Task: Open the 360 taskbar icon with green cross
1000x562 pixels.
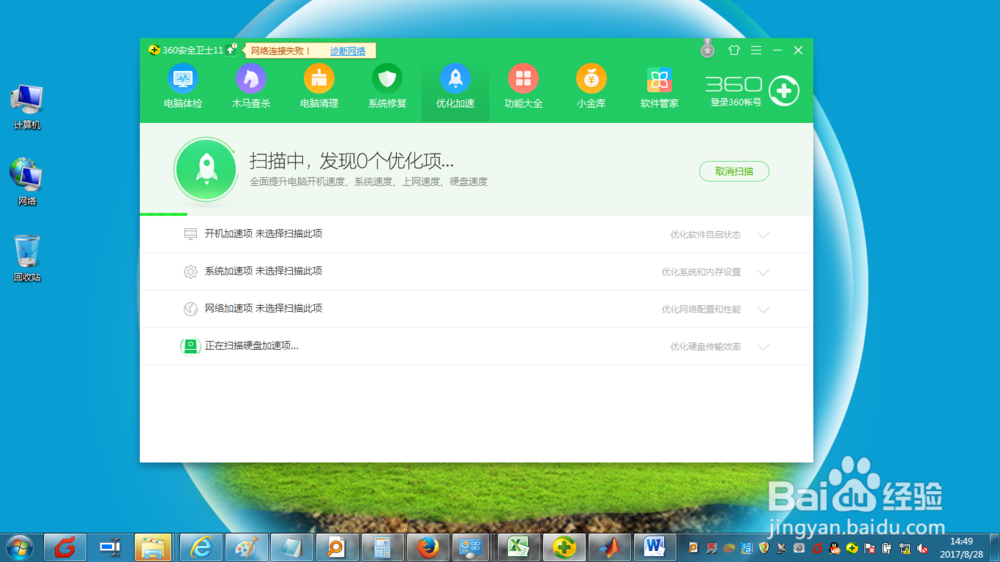Action: pos(564,547)
